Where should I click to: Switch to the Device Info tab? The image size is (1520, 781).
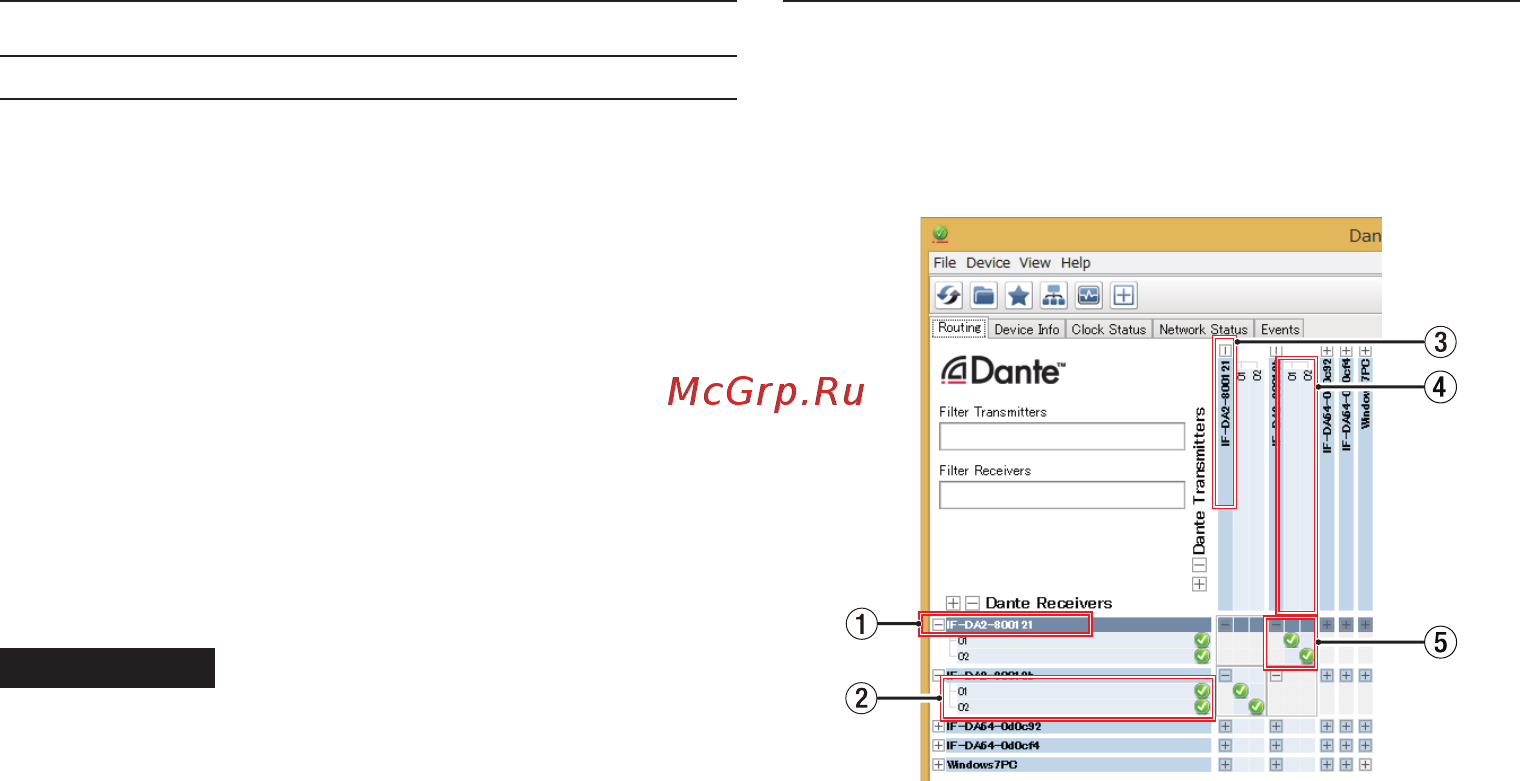coord(1027,329)
